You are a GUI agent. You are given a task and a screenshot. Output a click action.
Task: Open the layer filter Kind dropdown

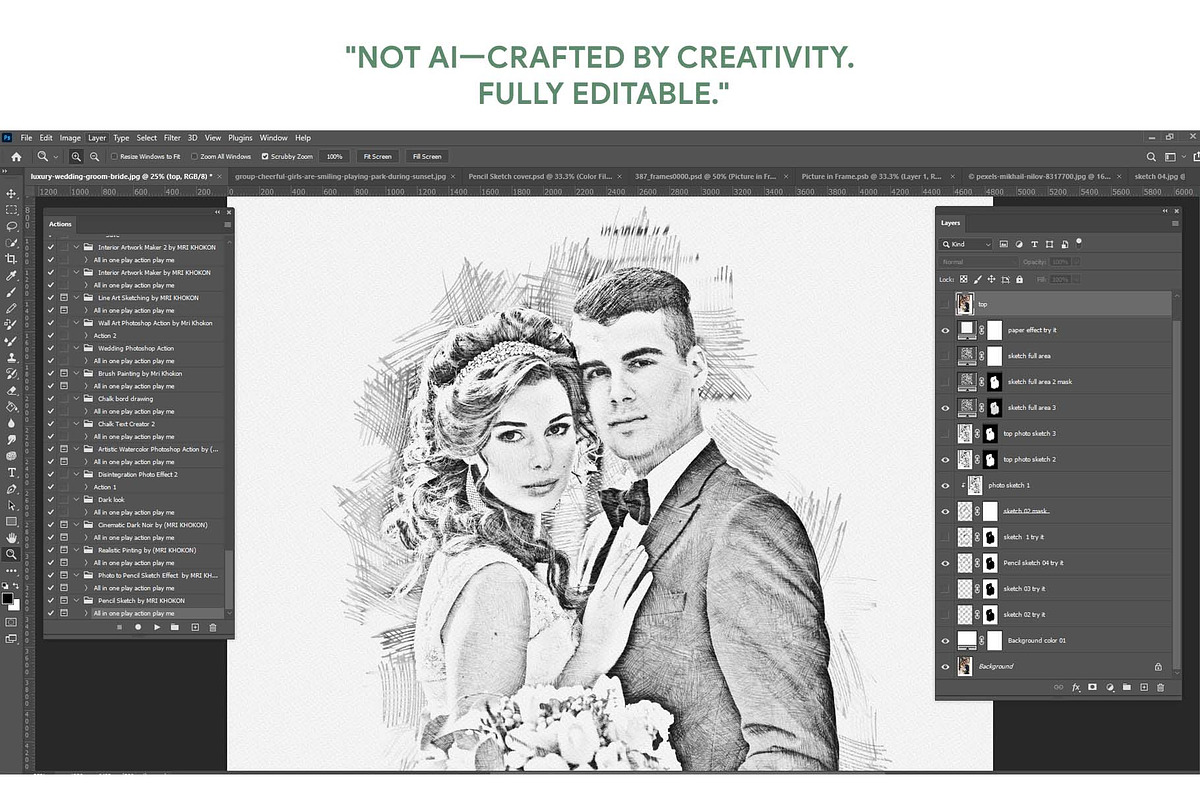966,244
